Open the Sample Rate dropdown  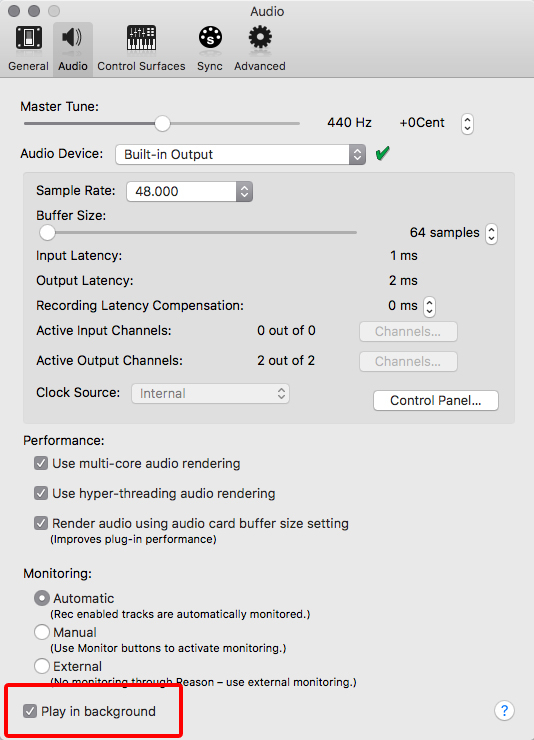[x=190, y=191]
